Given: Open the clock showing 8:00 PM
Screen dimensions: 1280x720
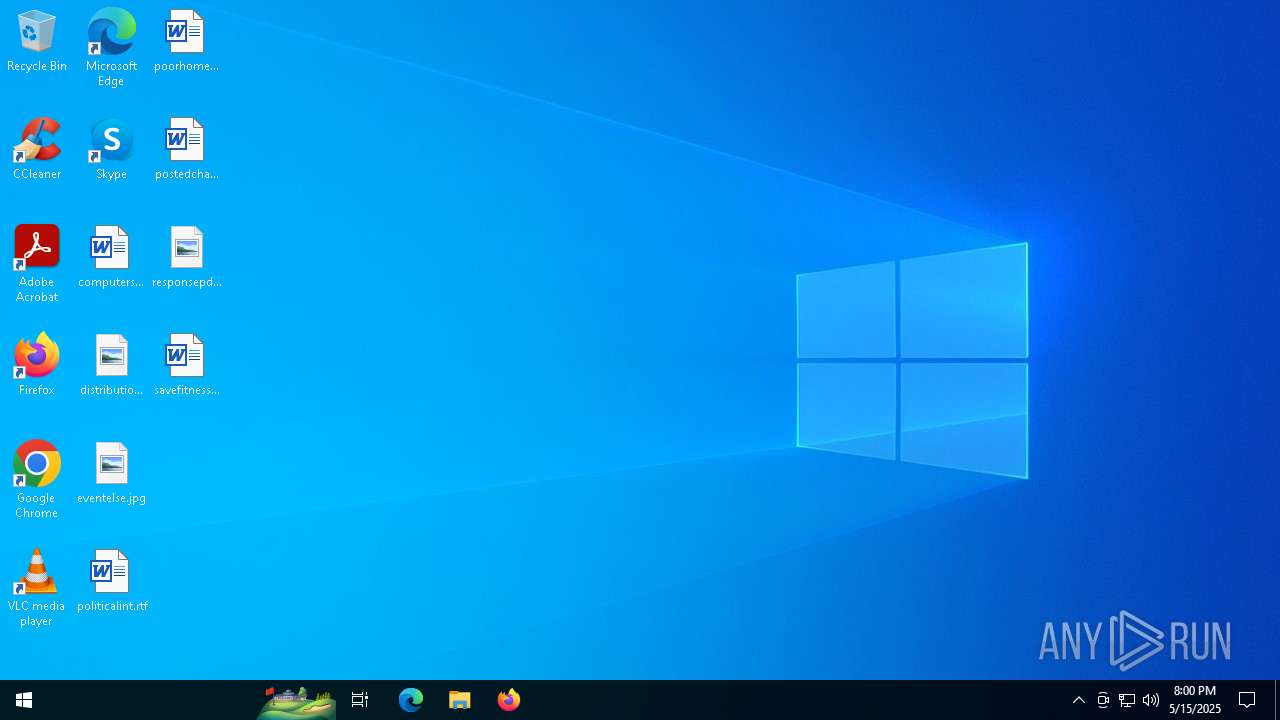Looking at the screenshot, I should coord(1195,700).
